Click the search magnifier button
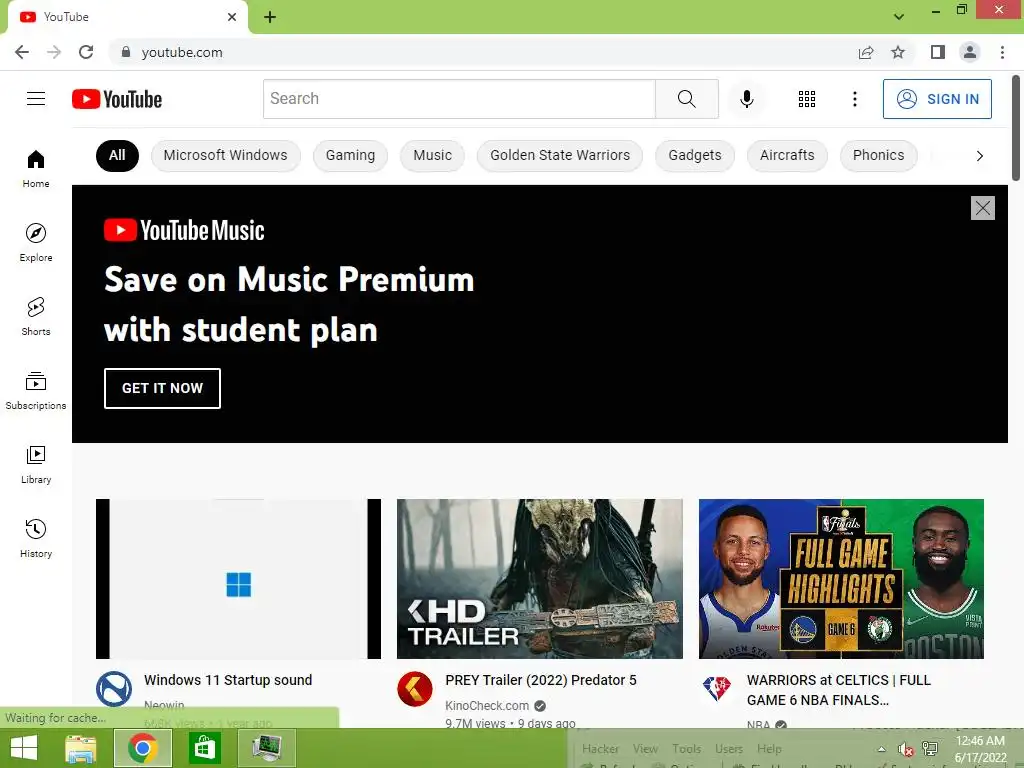This screenshot has width=1024, height=768. pyautogui.click(x=686, y=99)
